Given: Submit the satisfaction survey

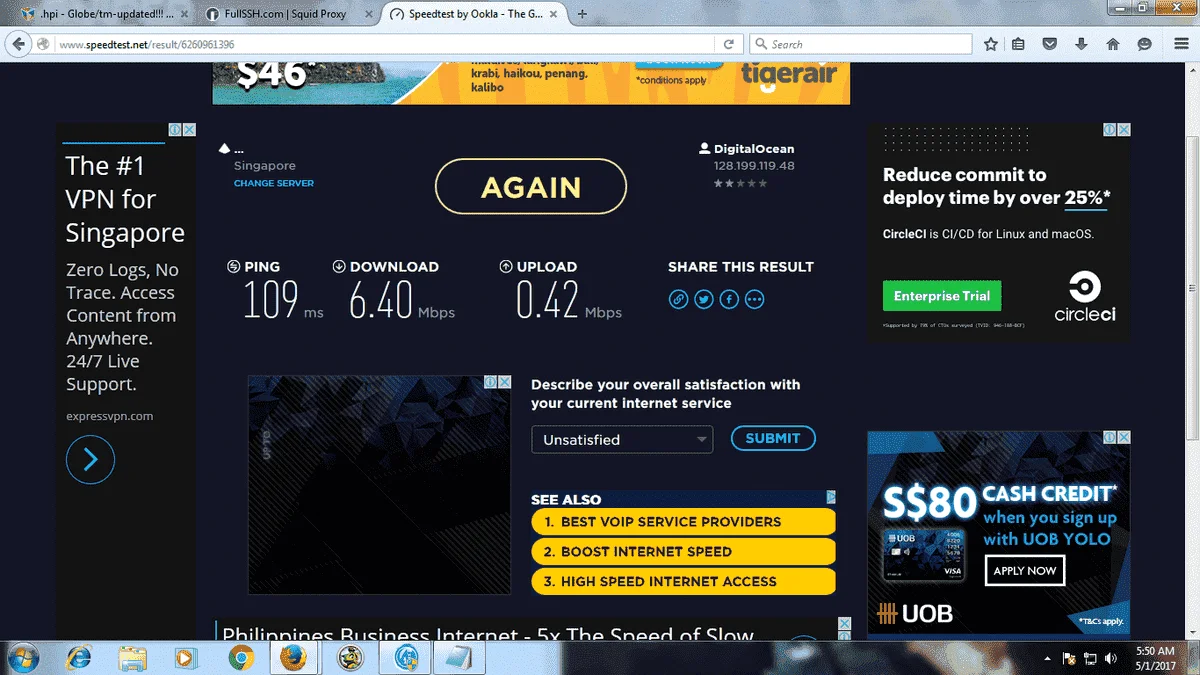Looking at the screenshot, I should tap(773, 438).
